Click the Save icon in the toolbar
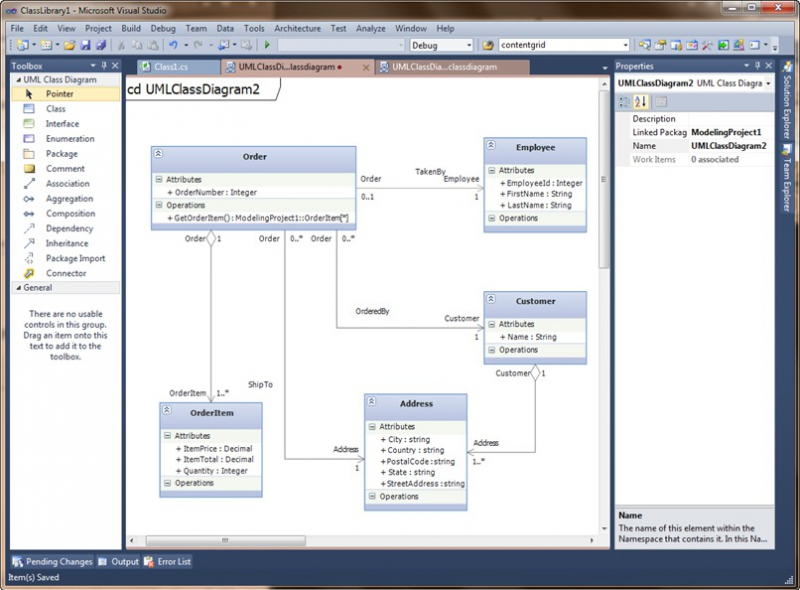Screen dimensions: 800x590 coord(85,44)
